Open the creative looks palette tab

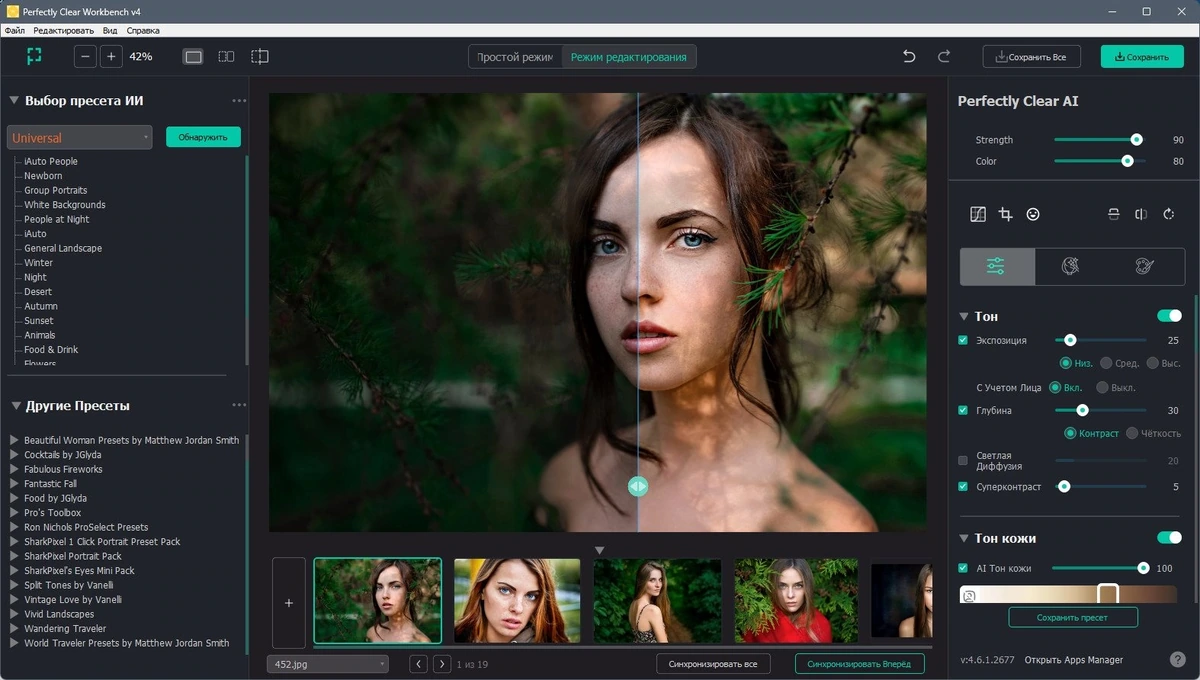(x=1145, y=266)
